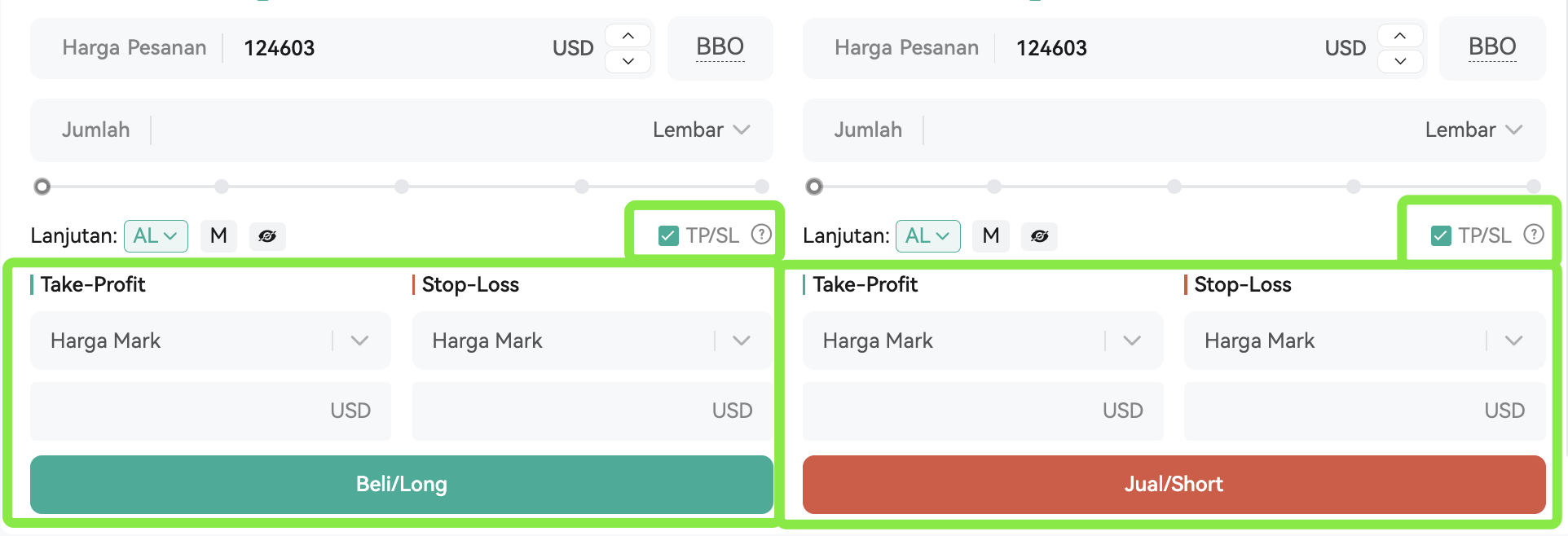Open TP/SL help icon on Short panel
Viewport: 1568px width, 536px height.
pyautogui.click(x=1534, y=235)
